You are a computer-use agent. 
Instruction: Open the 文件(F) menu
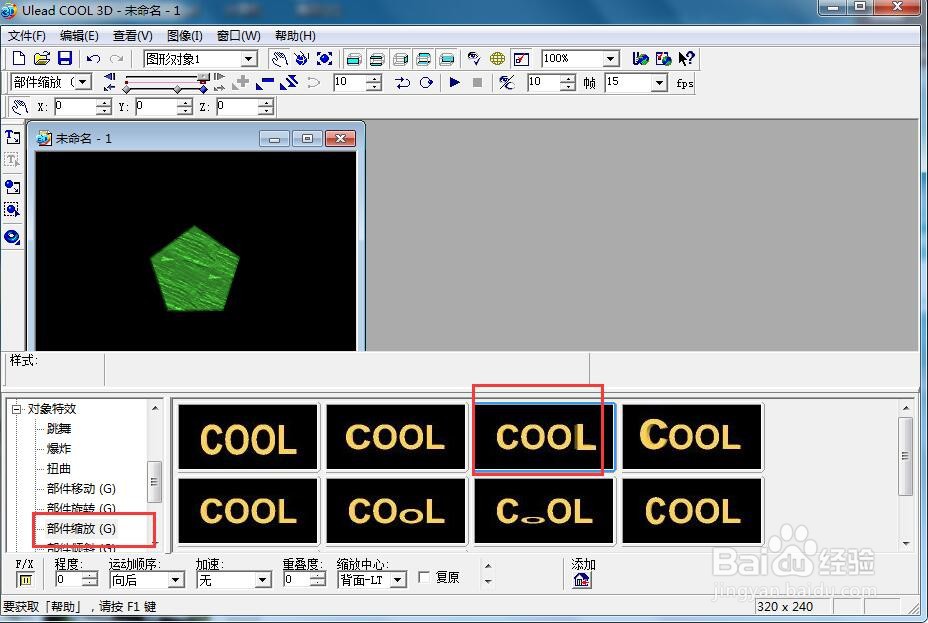pos(27,35)
